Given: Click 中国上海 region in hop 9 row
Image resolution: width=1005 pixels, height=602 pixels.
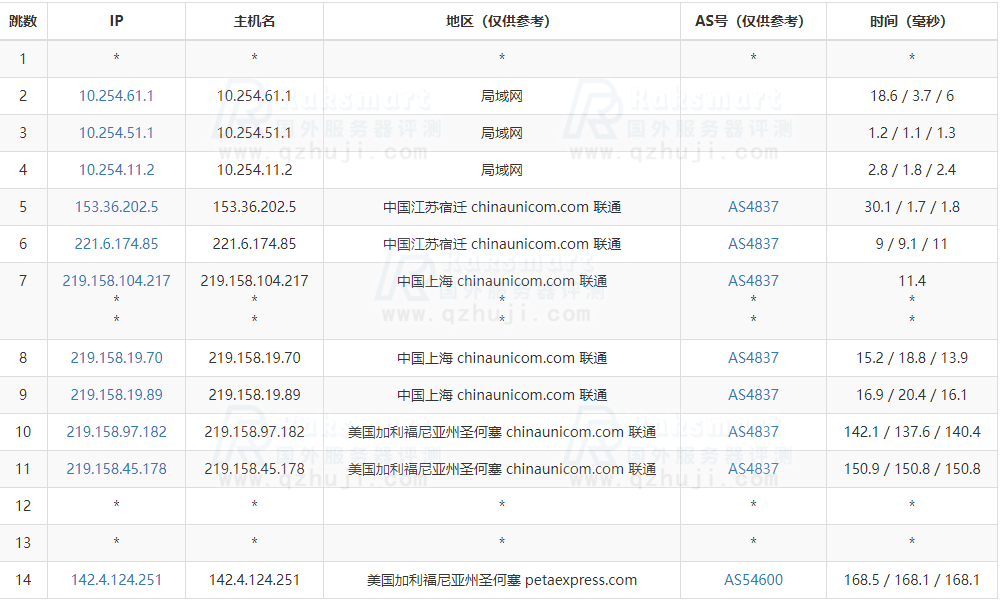Looking at the screenshot, I should [x=502, y=395].
